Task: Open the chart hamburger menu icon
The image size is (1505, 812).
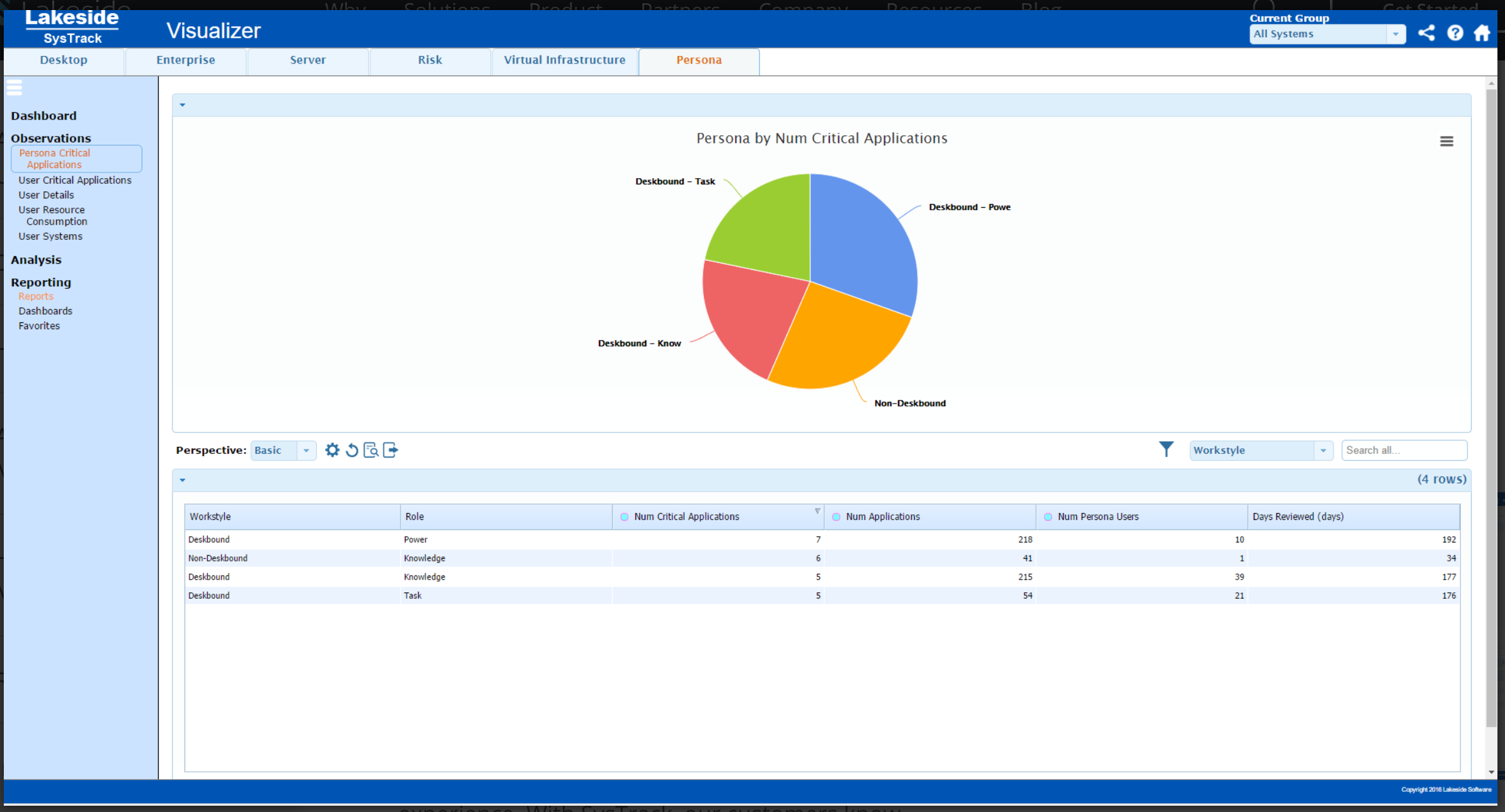Action: coord(1446,142)
